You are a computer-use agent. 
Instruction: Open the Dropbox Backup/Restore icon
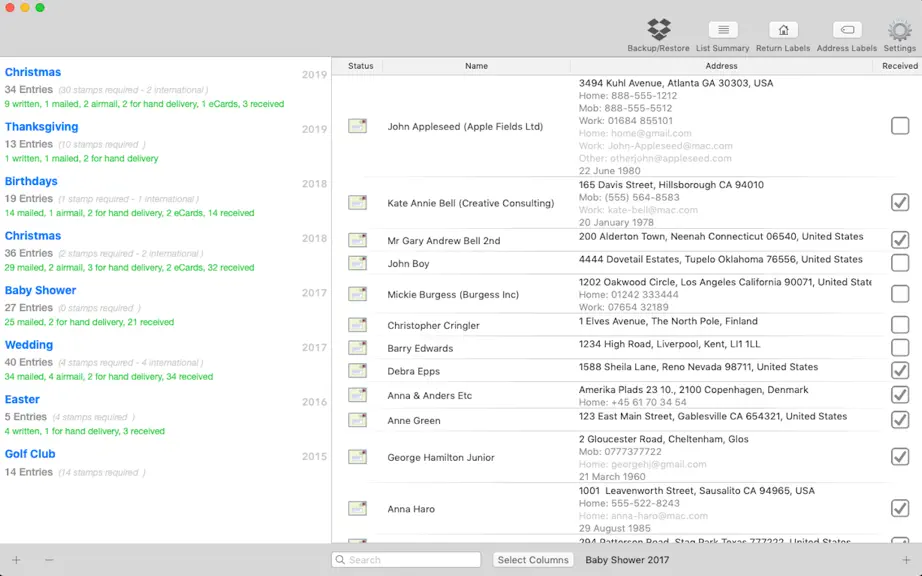tap(659, 29)
